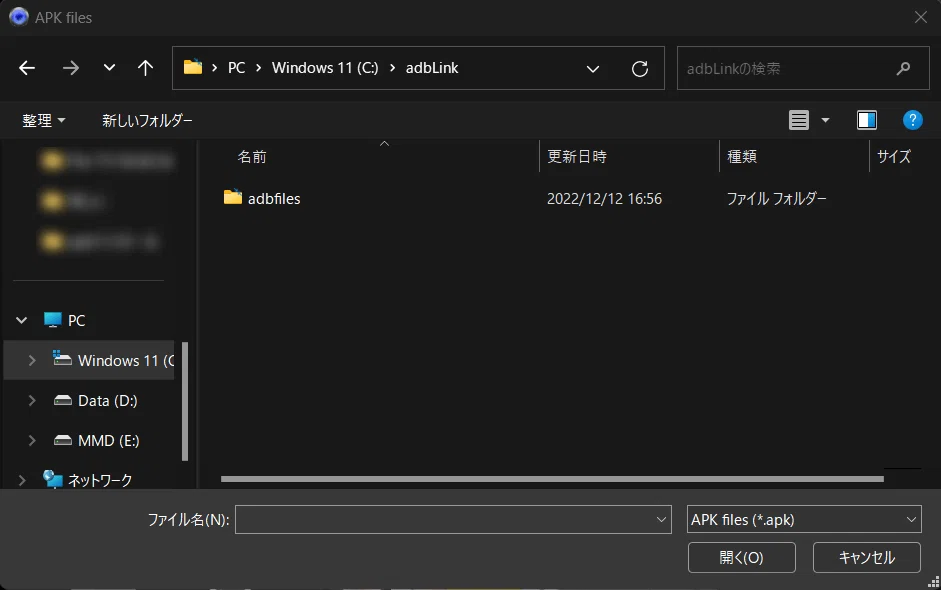Sort by 名前 column header
Image resolution: width=941 pixels, height=590 pixels.
252,157
